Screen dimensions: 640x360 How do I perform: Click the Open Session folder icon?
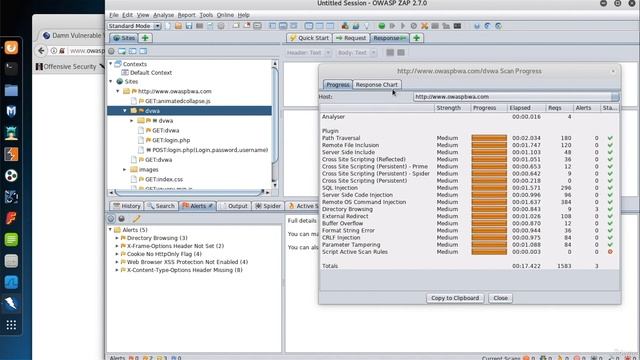click(178, 26)
